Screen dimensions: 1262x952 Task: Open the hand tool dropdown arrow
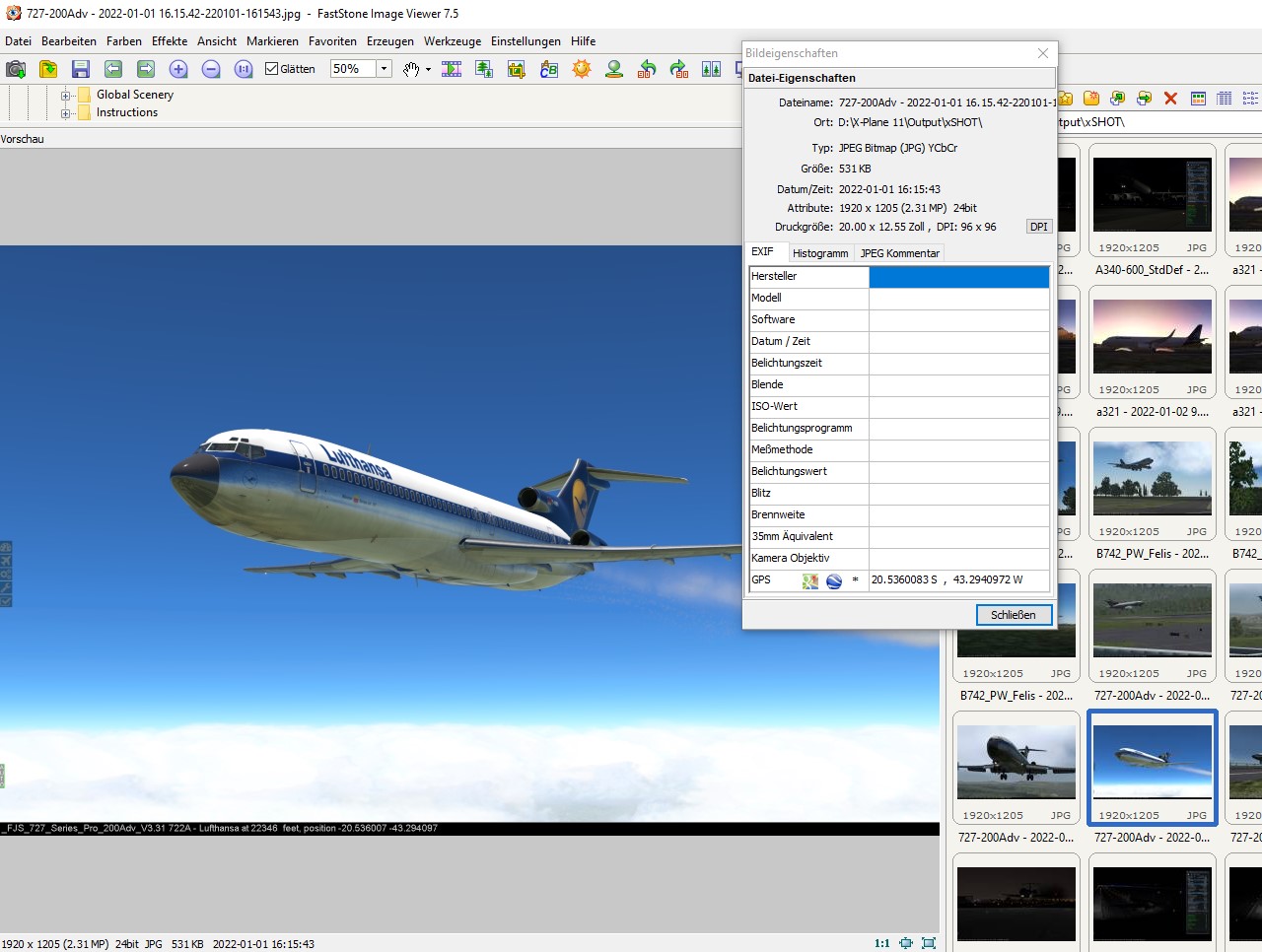[x=428, y=70]
